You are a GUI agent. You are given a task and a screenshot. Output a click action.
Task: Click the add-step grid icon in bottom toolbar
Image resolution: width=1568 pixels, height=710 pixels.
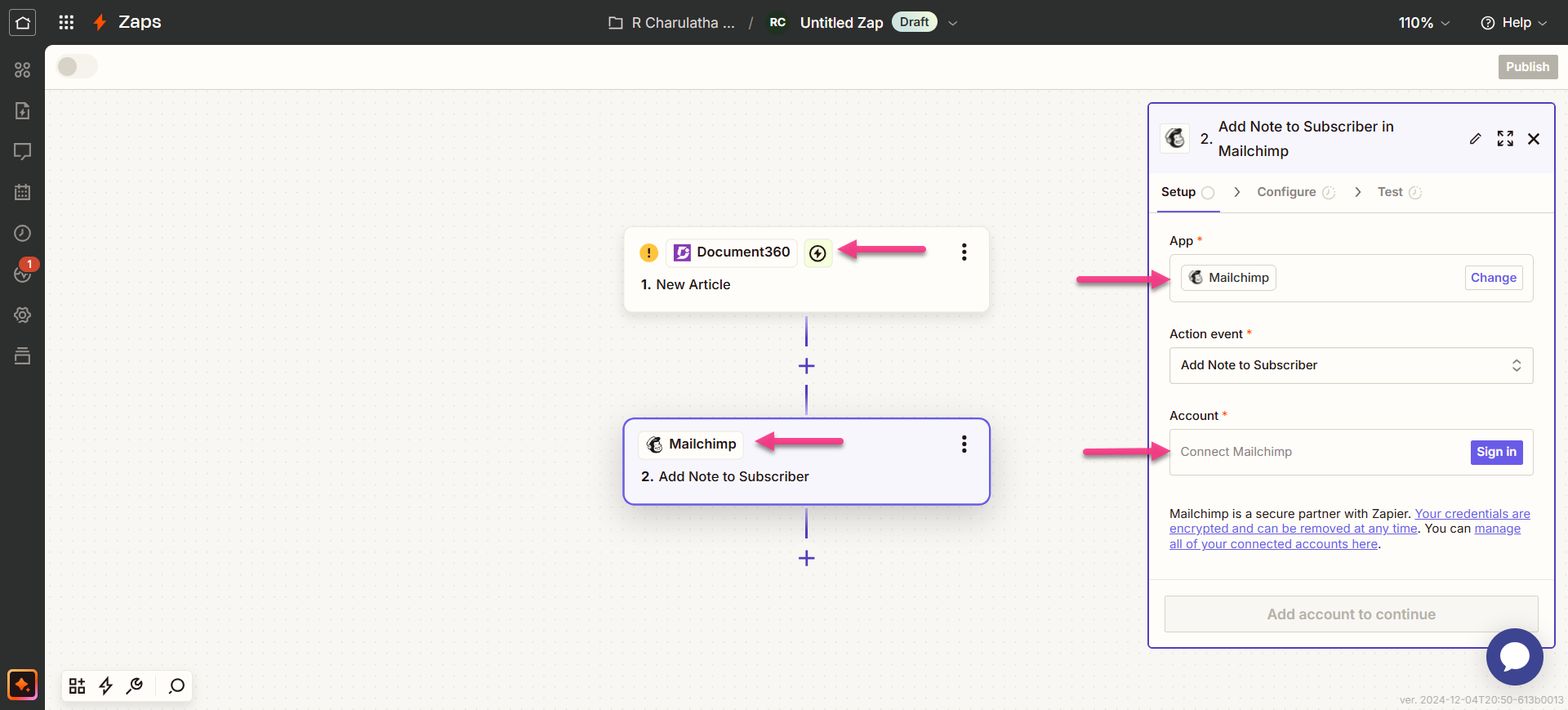point(77,685)
